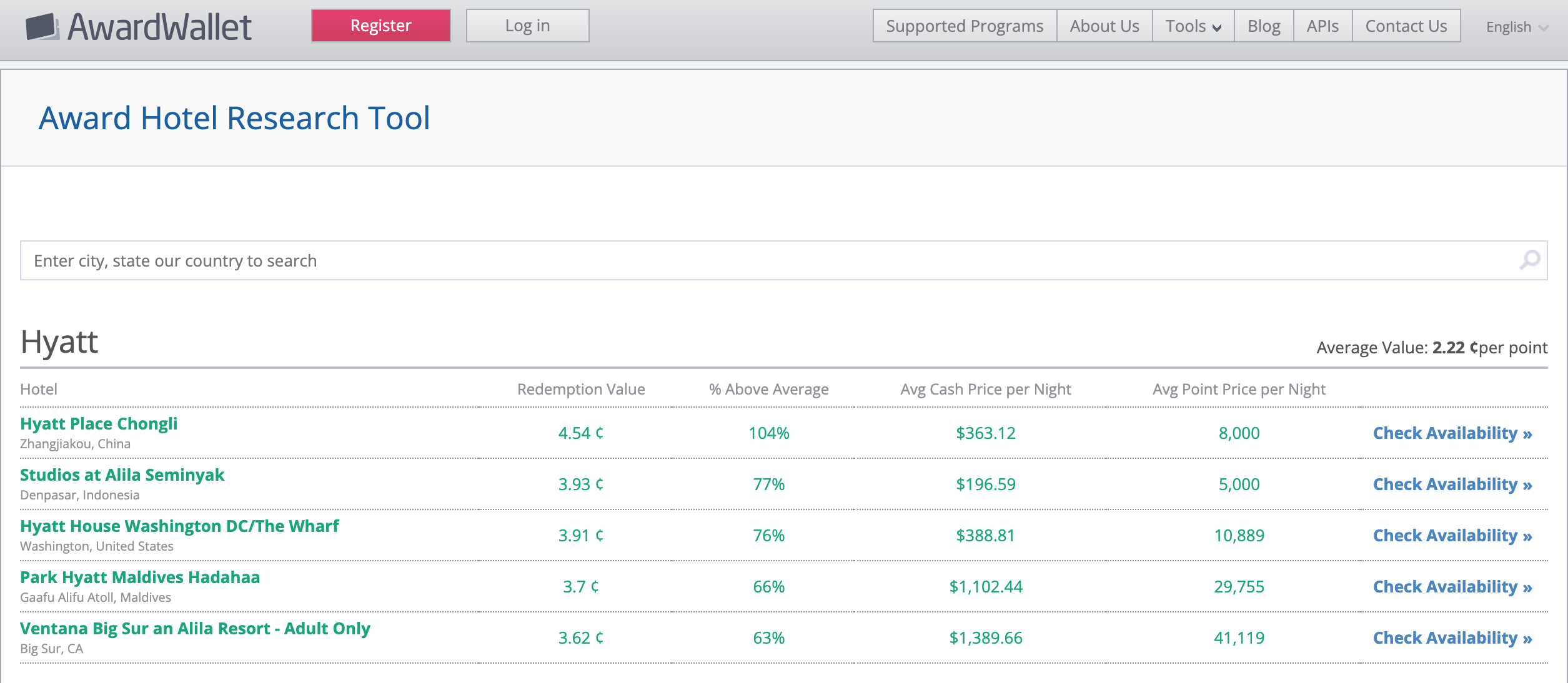Focus the city search input field

750,260
